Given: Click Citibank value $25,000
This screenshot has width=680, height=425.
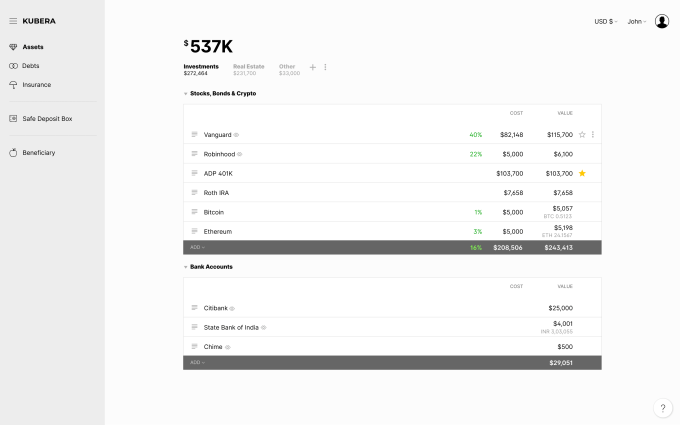Looking at the screenshot, I should coord(560,308).
